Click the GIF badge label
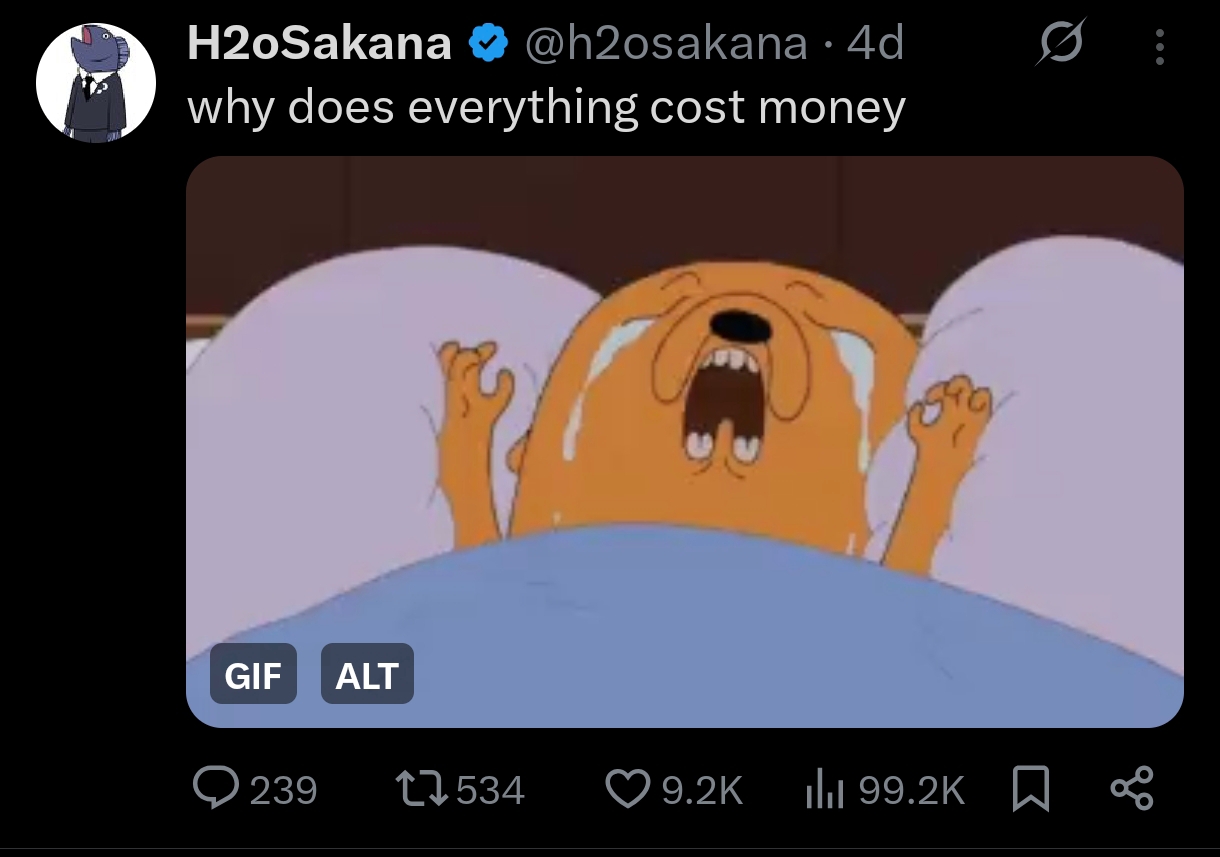The height and width of the screenshot is (857, 1220). point(253,676)
